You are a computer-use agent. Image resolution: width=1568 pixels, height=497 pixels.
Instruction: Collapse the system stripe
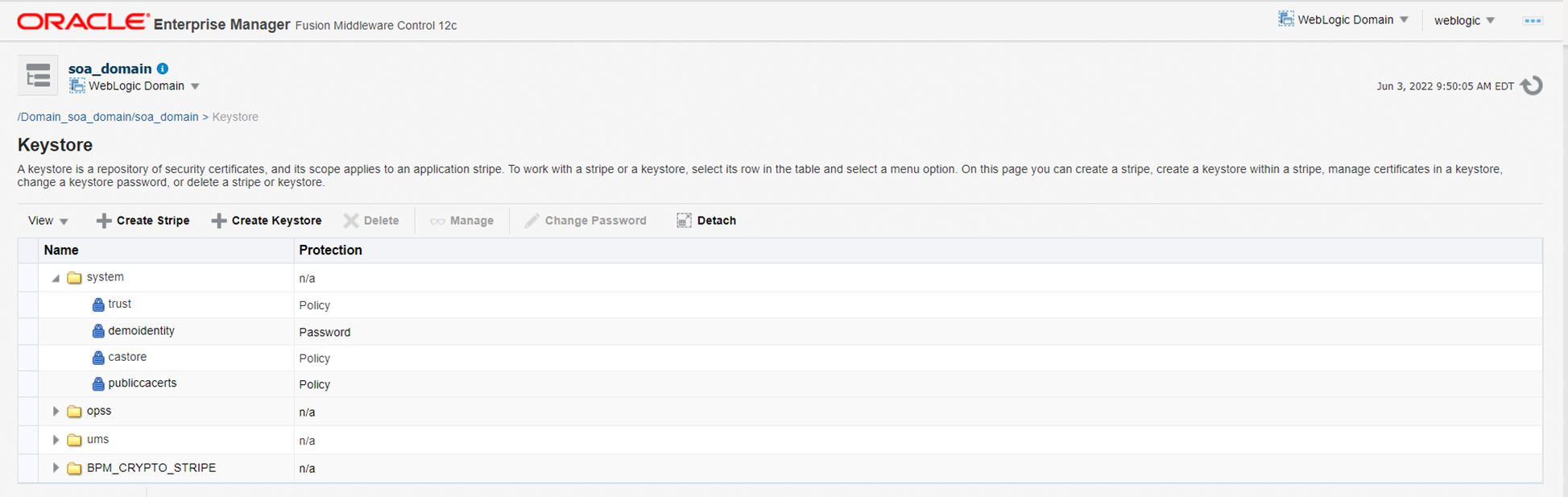click(56, 278)
